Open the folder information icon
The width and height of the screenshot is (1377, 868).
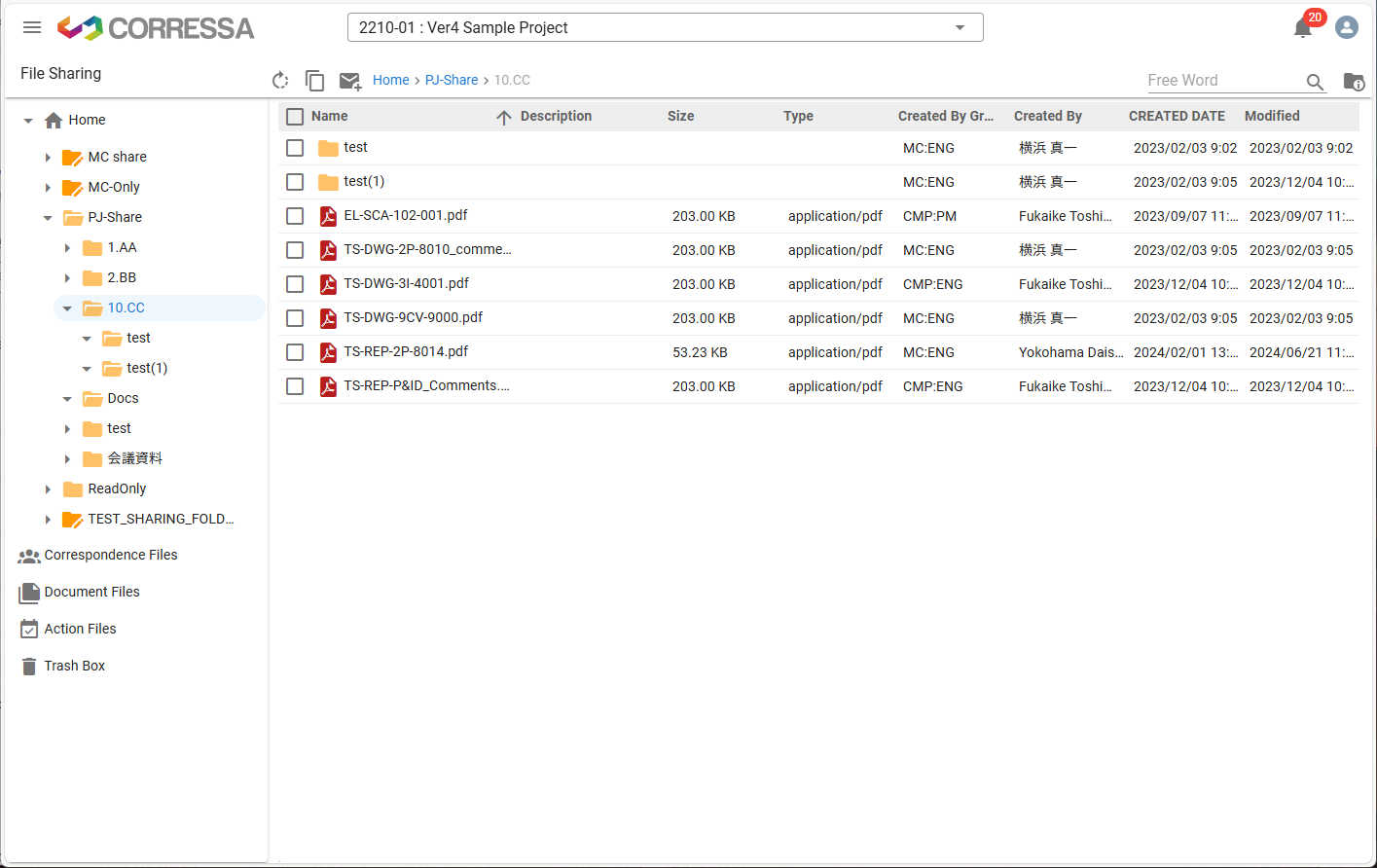pyautogui.click(x=1354, y=82)
